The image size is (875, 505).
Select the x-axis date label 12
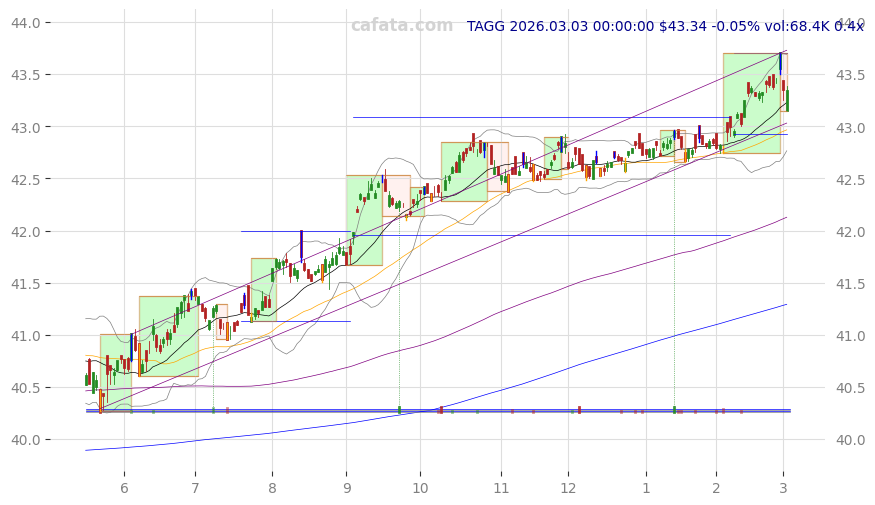tap(568, 488)
